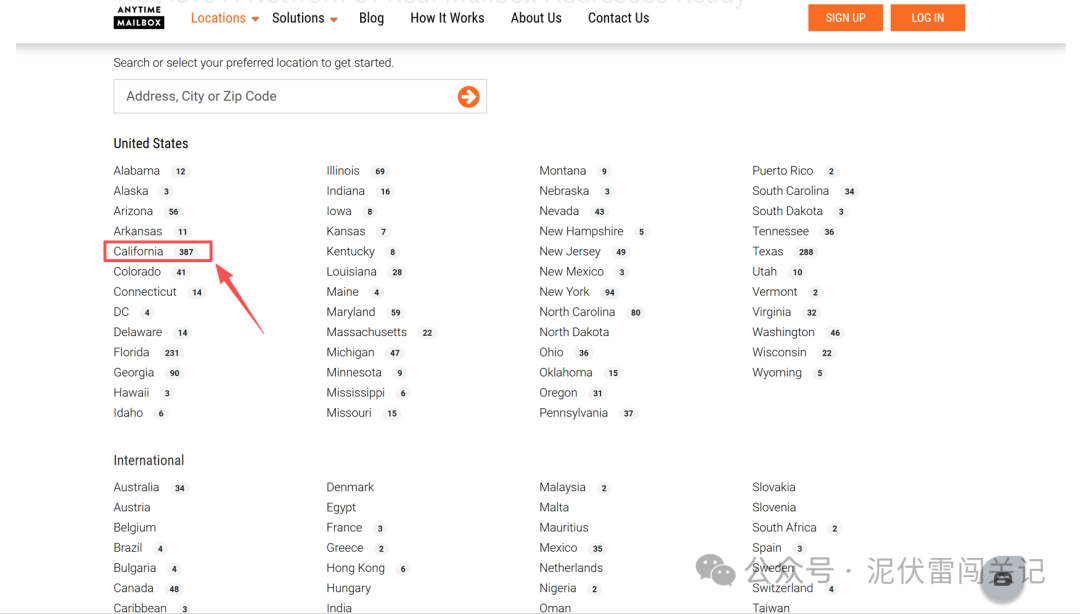The image size is (1080, 614).
Task: Open Louisiana locations
Action: 351,272
